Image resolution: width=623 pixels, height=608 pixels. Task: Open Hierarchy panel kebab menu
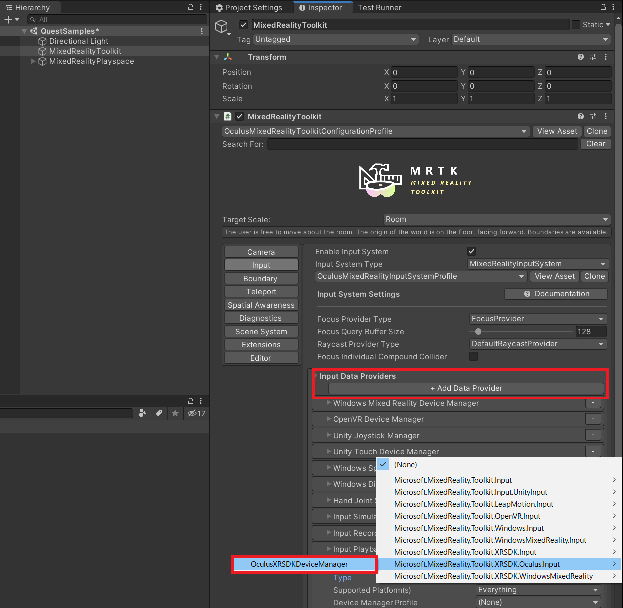point(201,7)
